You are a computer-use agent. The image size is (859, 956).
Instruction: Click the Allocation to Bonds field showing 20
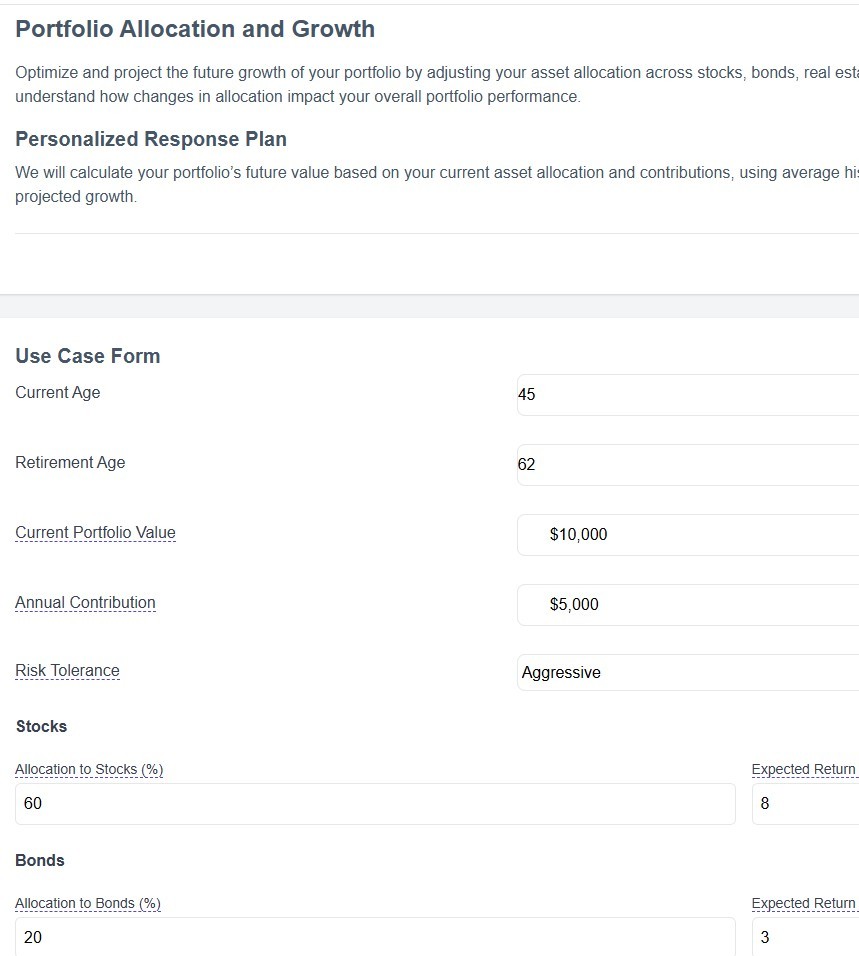tap(375, 937)
